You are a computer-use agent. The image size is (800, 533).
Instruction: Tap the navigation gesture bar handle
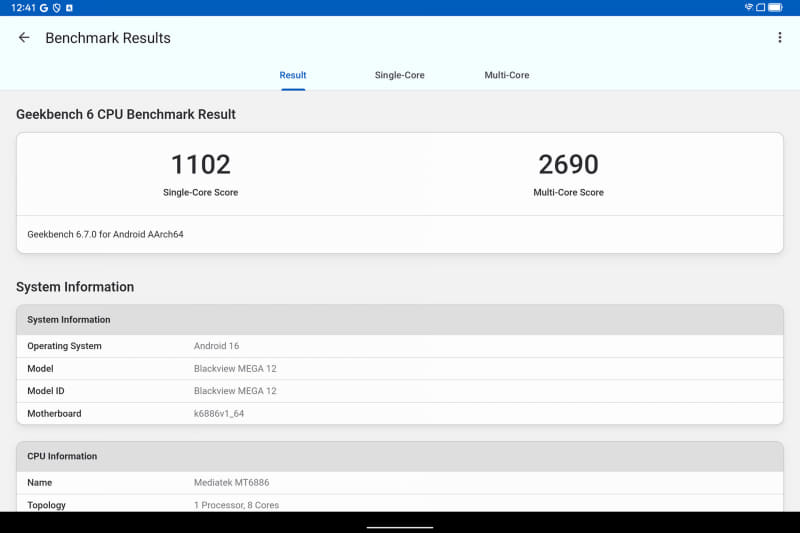(400, 527)
